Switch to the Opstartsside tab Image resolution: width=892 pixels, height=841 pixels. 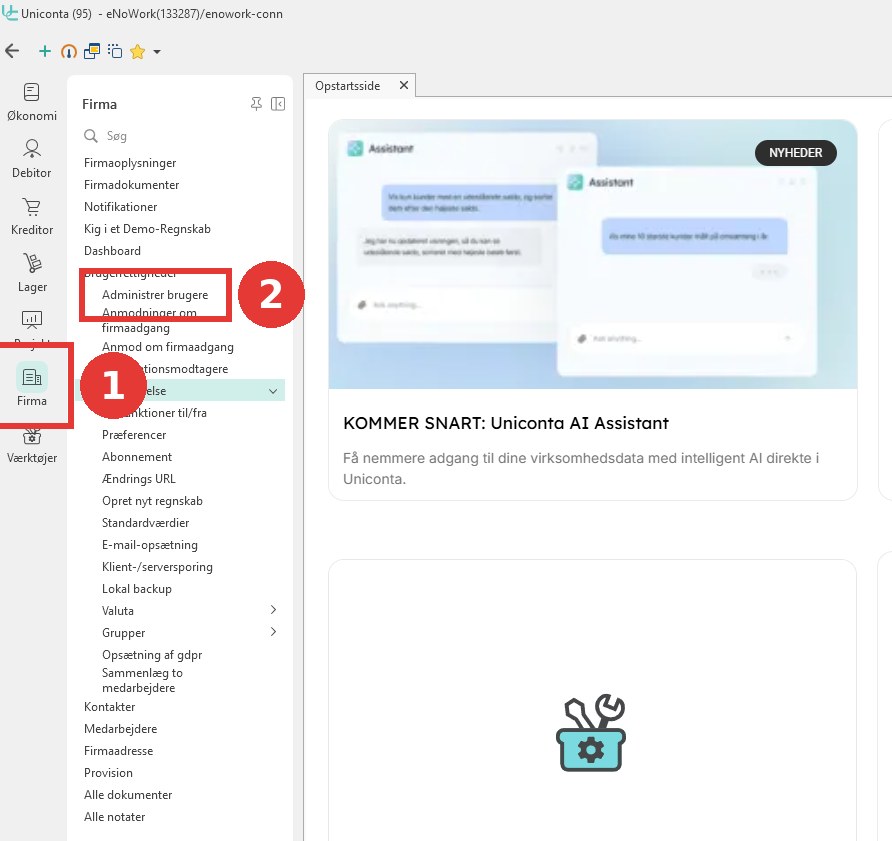[x=348, y=86]
